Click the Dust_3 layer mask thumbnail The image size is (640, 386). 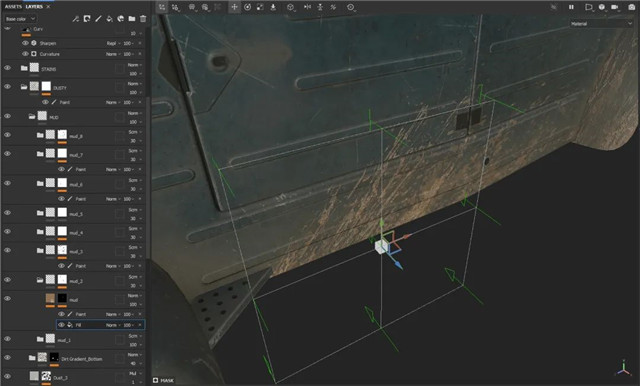46,376
